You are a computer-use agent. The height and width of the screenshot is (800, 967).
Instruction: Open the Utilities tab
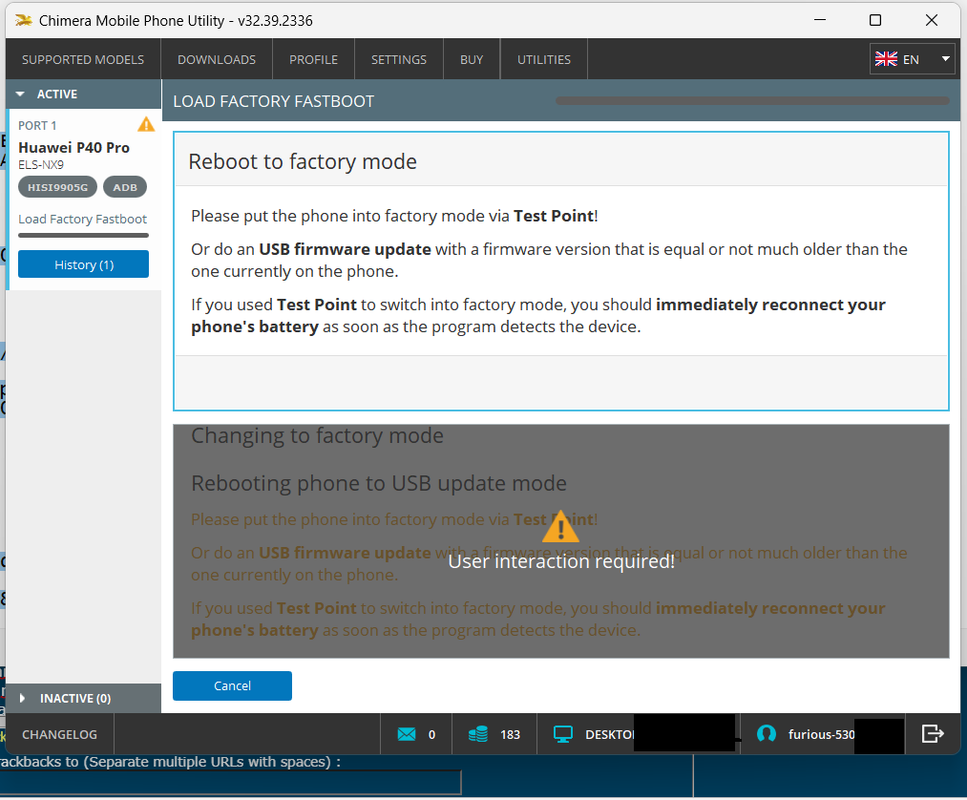(543, 60)
